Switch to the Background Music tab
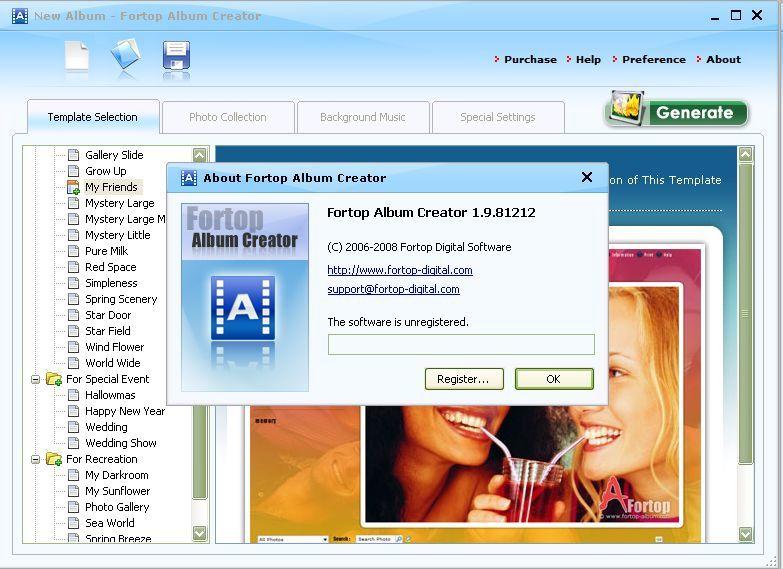Screen dimensions: 783x569 (363, 117)
